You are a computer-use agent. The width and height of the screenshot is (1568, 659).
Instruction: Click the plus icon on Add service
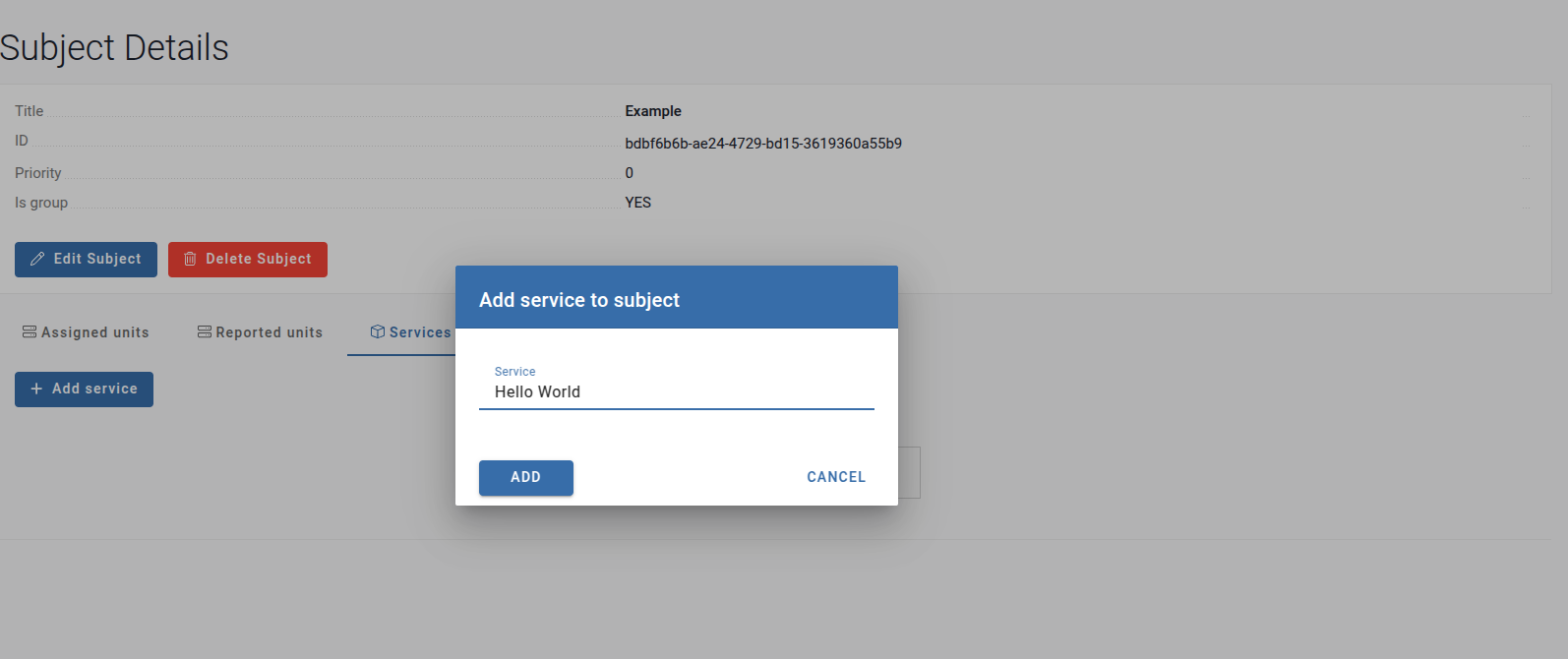pyautogui.click(x=36, y=389)
